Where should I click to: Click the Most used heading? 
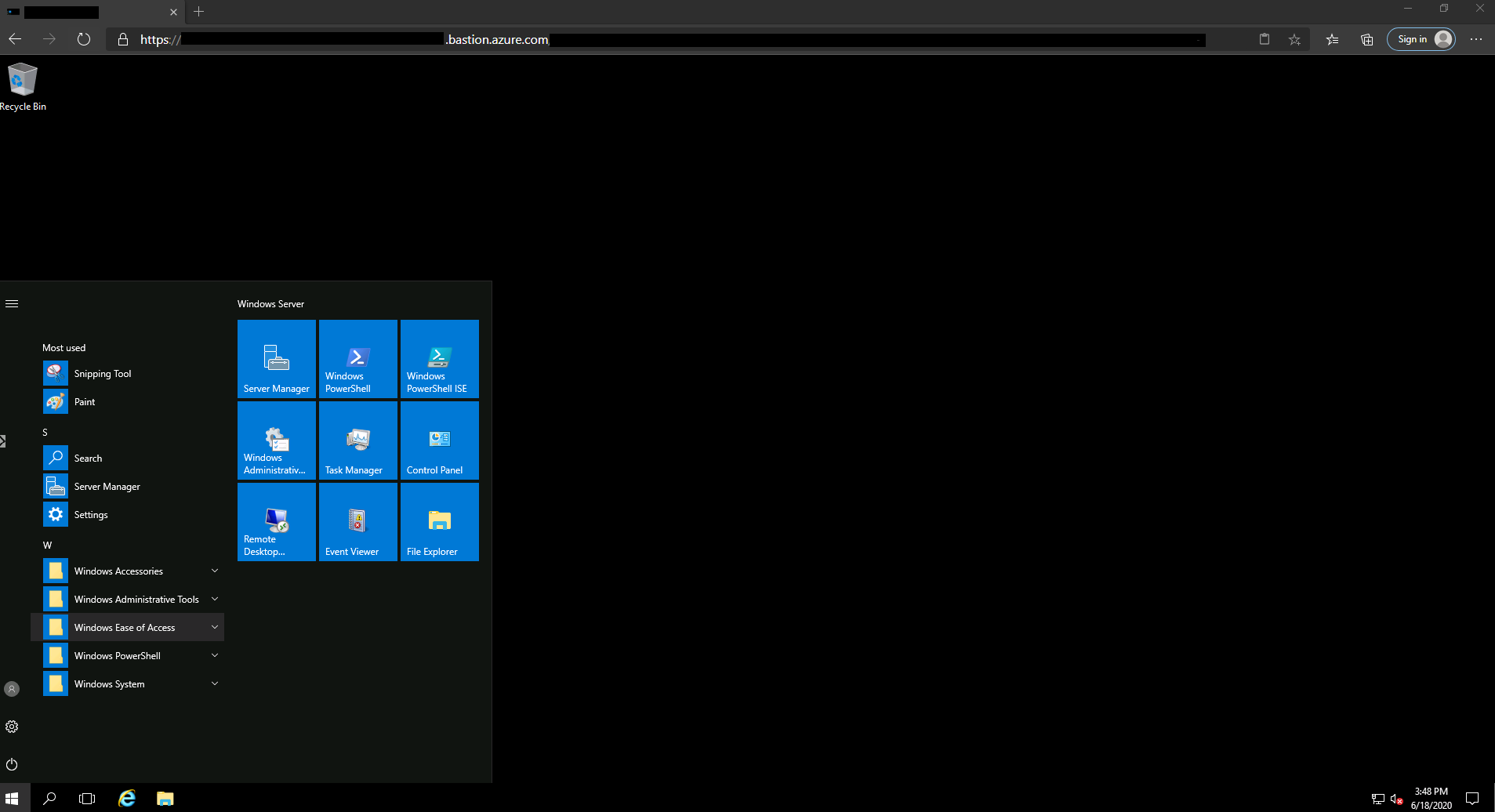(x=64, y=347)
